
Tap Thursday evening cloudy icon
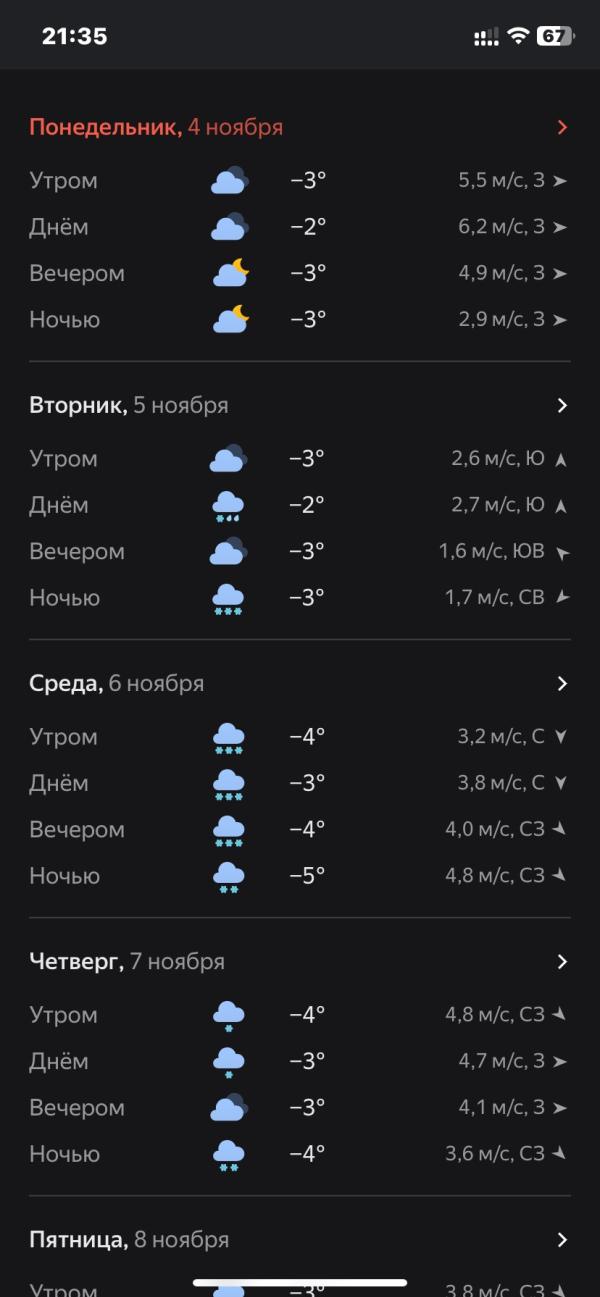tap(229, 1108)
